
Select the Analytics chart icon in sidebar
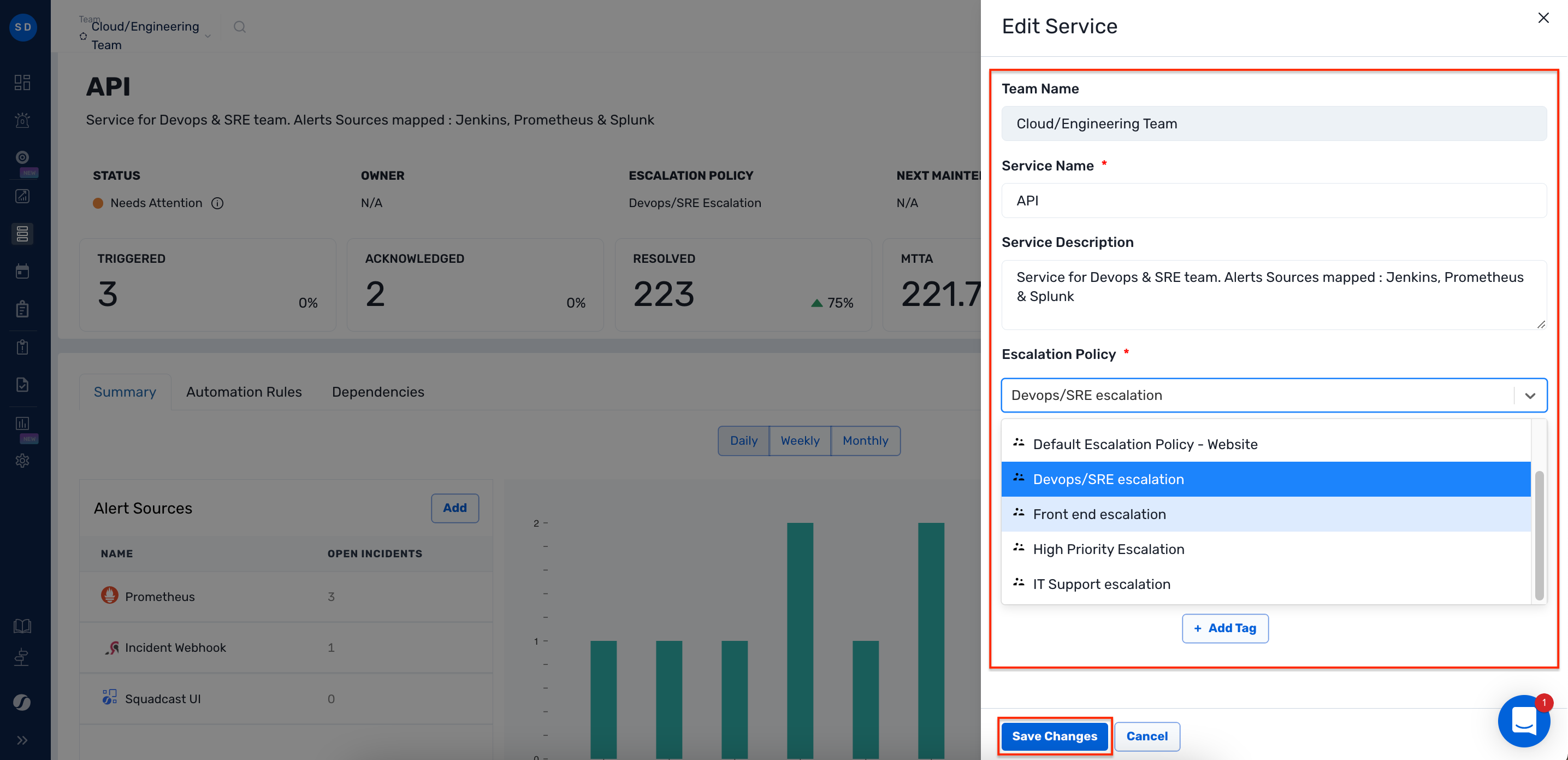(22, 196)
